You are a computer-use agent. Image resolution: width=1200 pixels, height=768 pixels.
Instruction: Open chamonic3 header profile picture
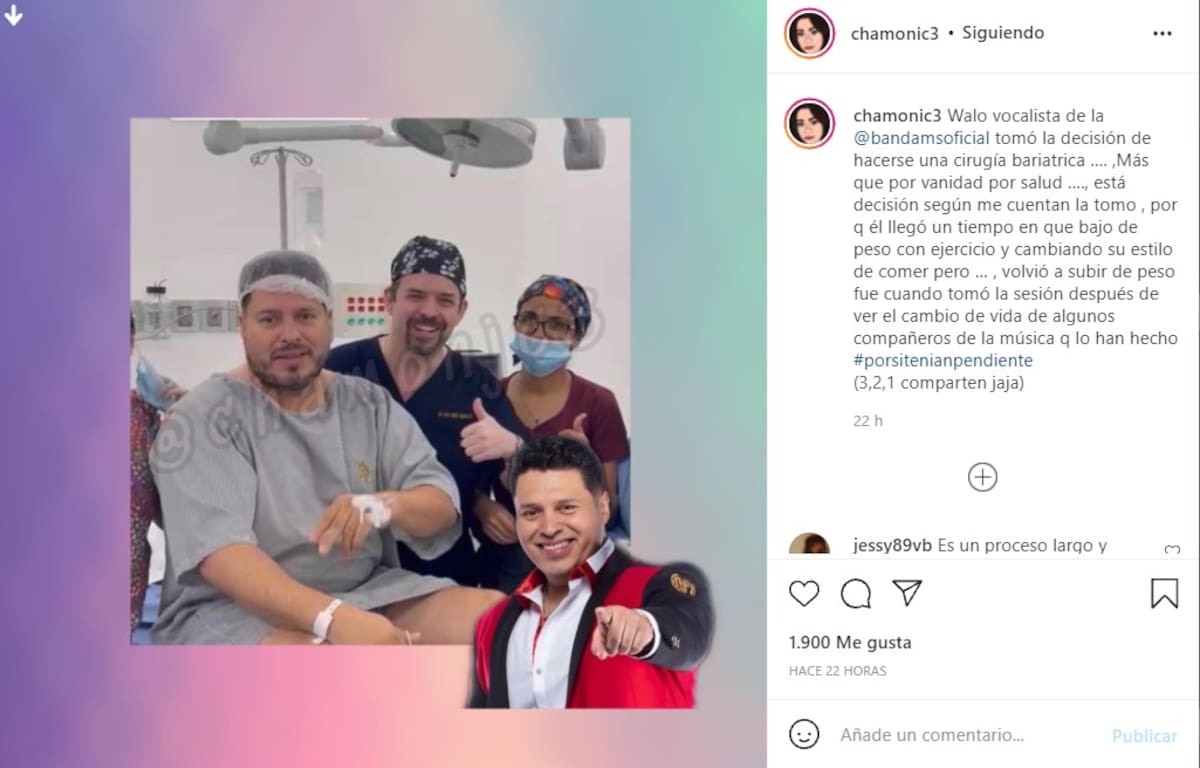pyautogui.click(x=809, y=33)
